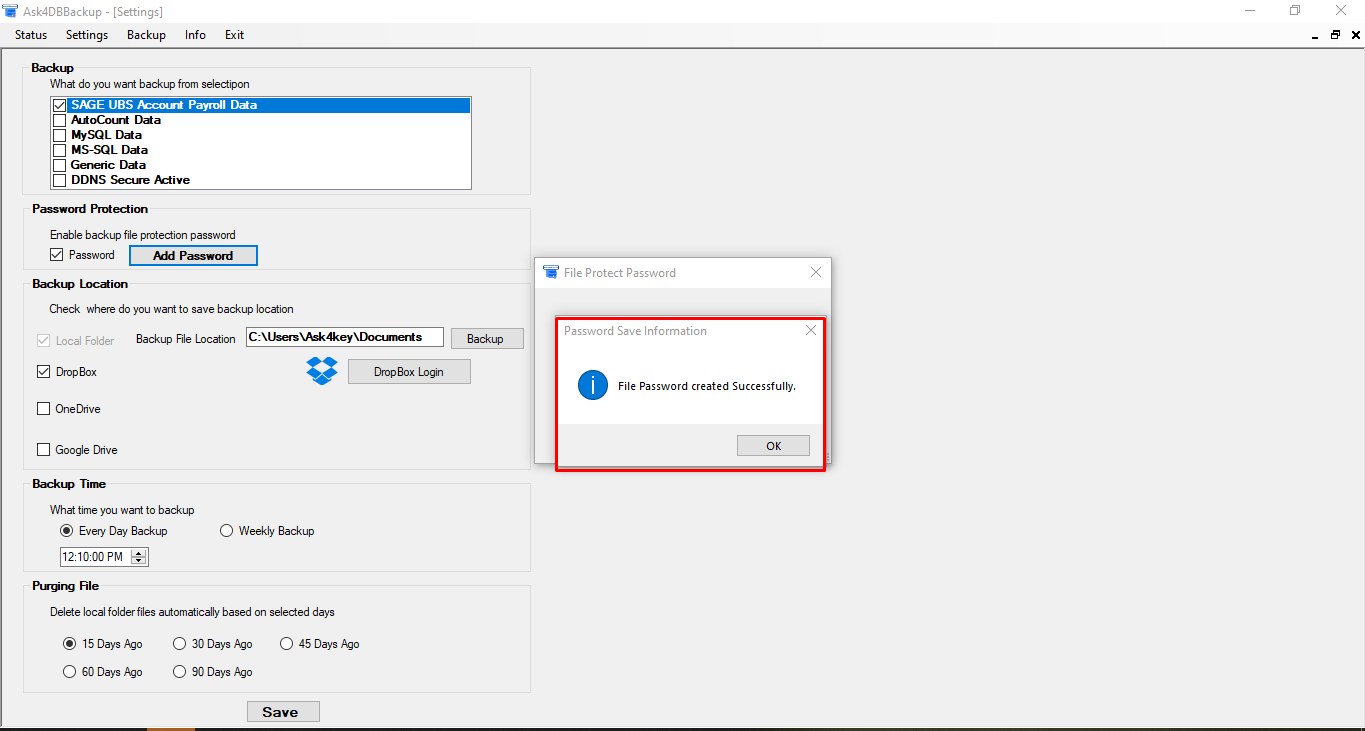Image resolution: width=1365 pixels, height=731 pixels.
Task: Open the Status menu
Action: pyautogui.click(x=31, y=35)
